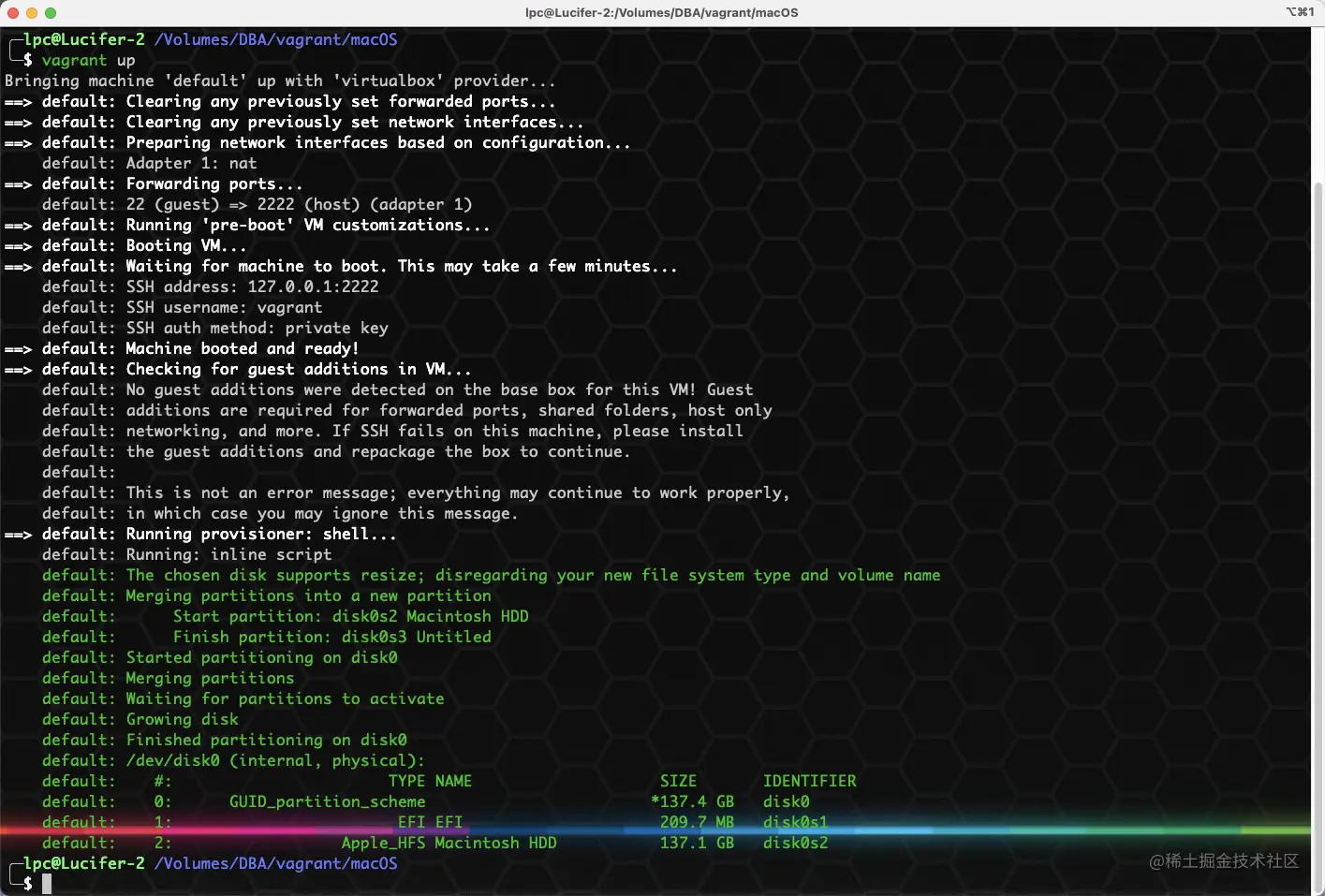Image resolution: width=1325 pixels, height=896 pixels.
Task: Click the 'vagrant up' command text
Action: pyautogui.click(x=89, y=61)
